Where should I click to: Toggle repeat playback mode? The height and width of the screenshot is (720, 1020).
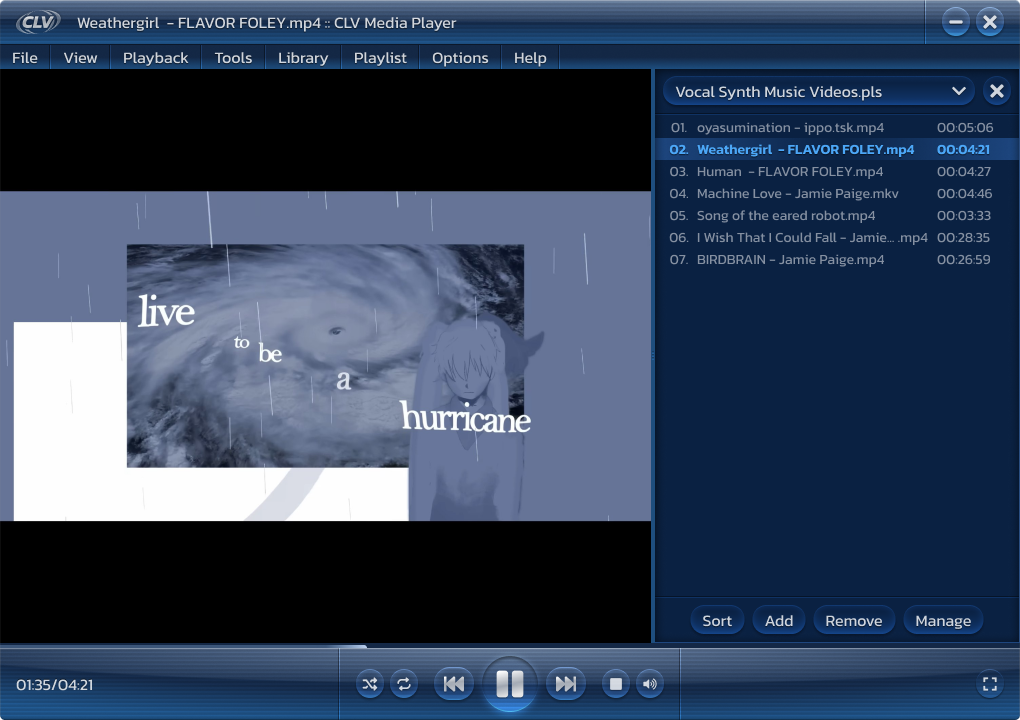tap(404, 684)
